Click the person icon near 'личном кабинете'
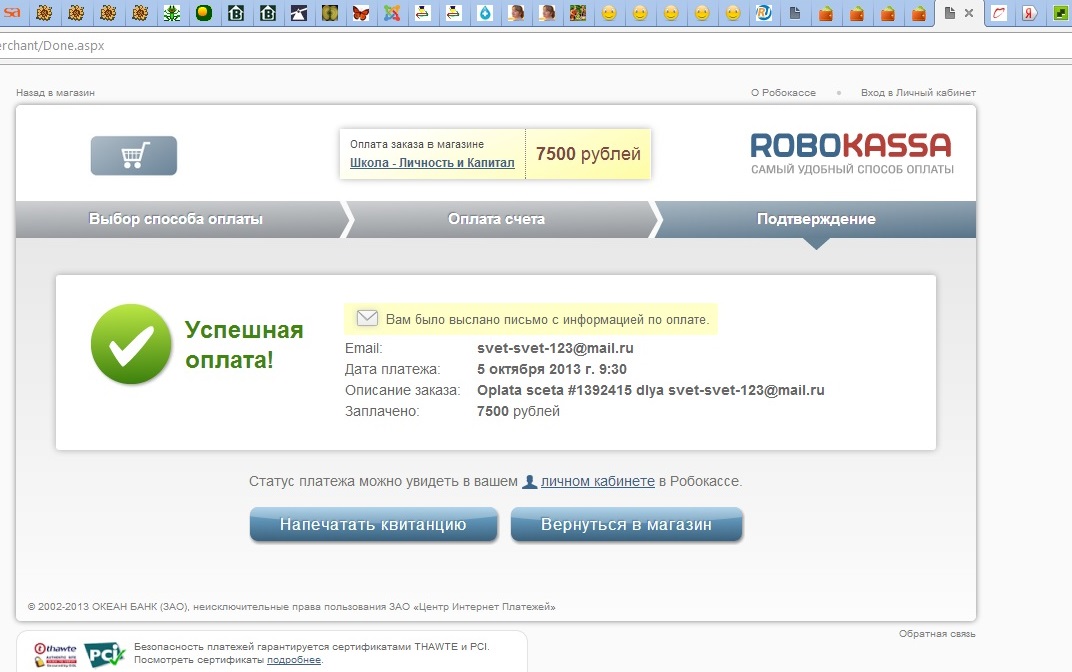Viewport: 1072px width, 672px height. pos(529,481)
